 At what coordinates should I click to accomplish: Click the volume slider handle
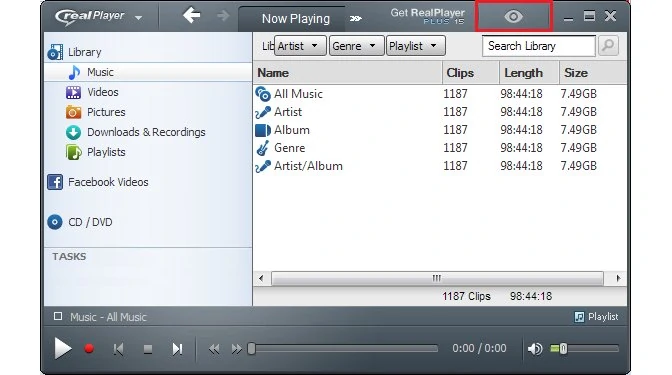[563, 349]
